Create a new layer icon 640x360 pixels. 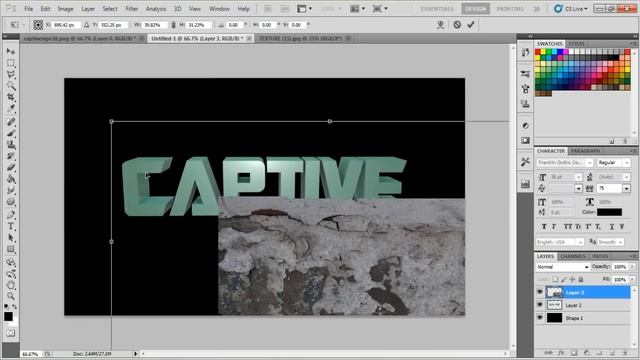coord(612,353)
